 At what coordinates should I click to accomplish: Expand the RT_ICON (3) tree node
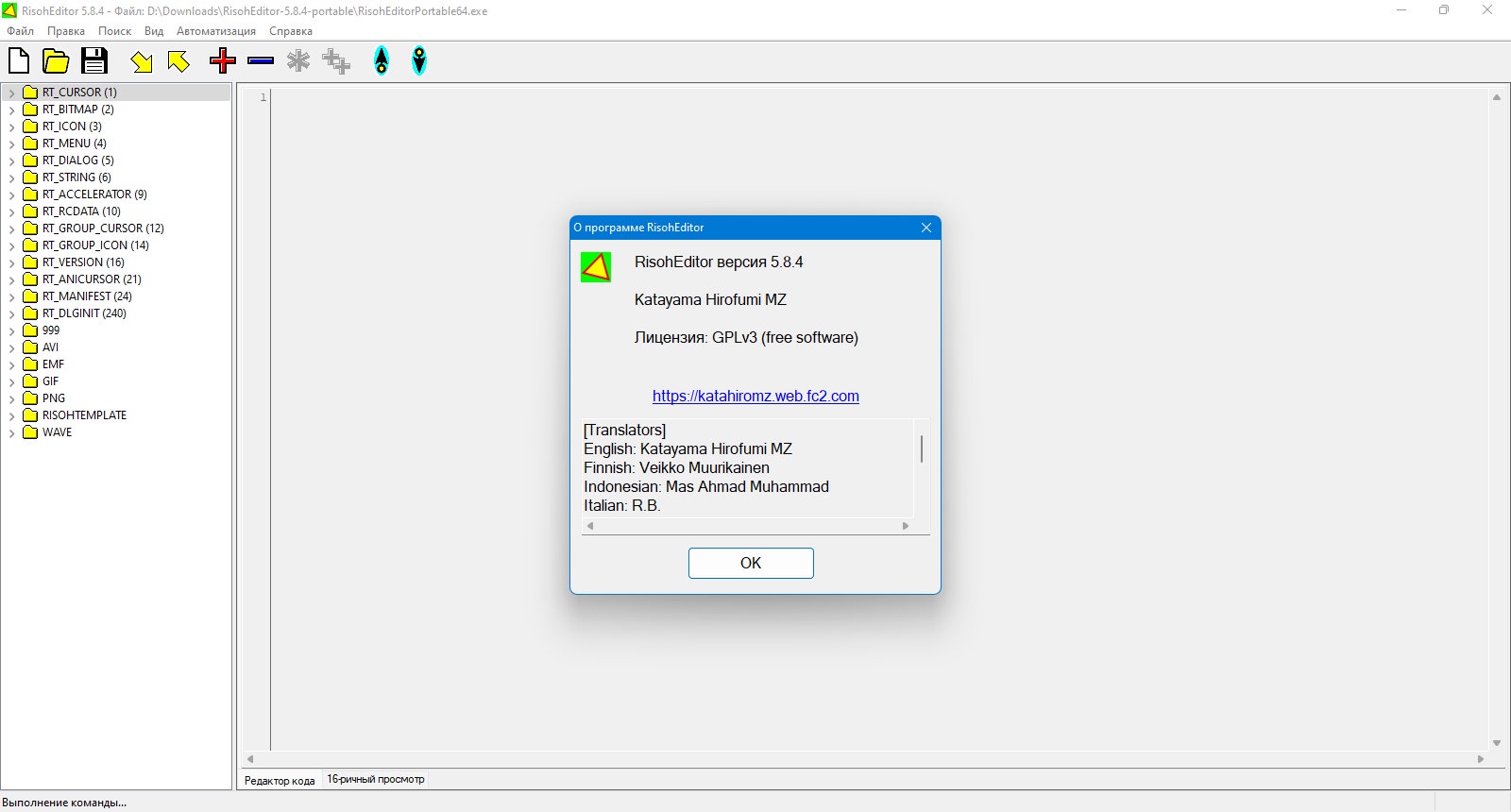coord(11,127)
